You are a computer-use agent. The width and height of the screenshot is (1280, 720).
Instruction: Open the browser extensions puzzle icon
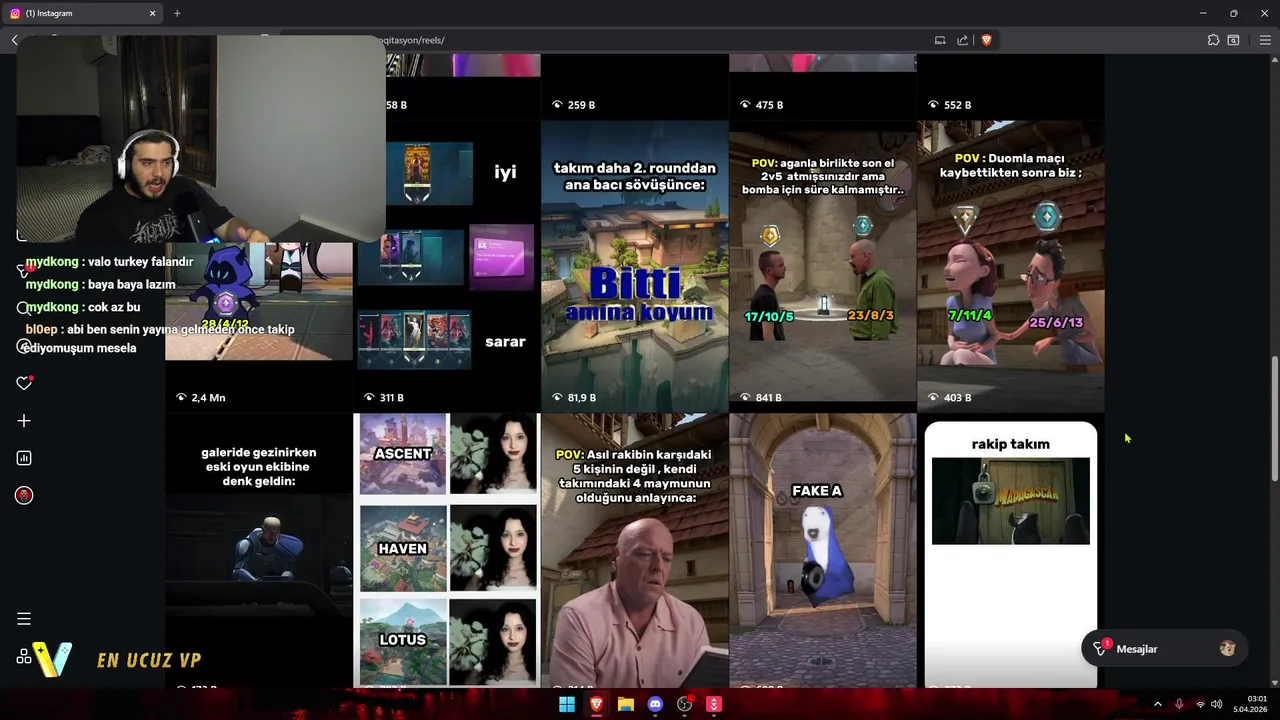[x=1213, y=40]
